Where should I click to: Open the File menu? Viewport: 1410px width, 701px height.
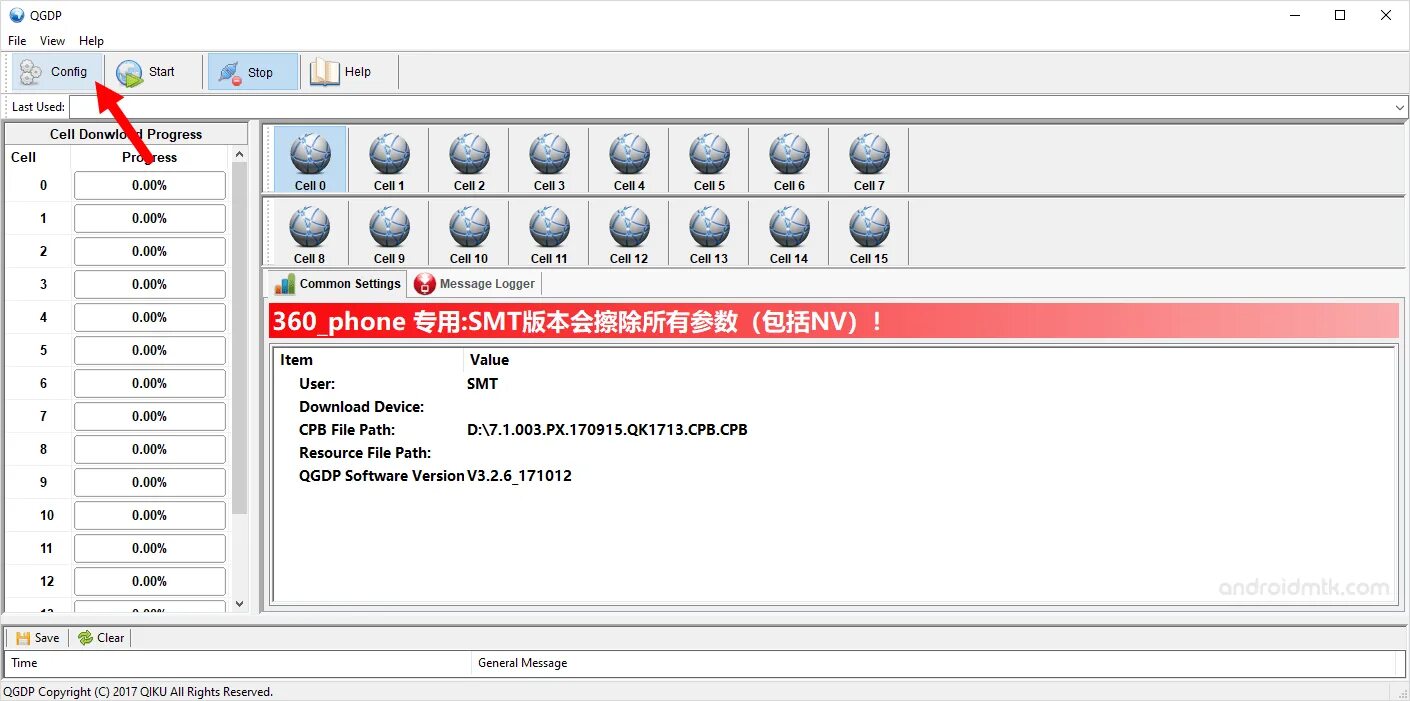click(16, 40)
